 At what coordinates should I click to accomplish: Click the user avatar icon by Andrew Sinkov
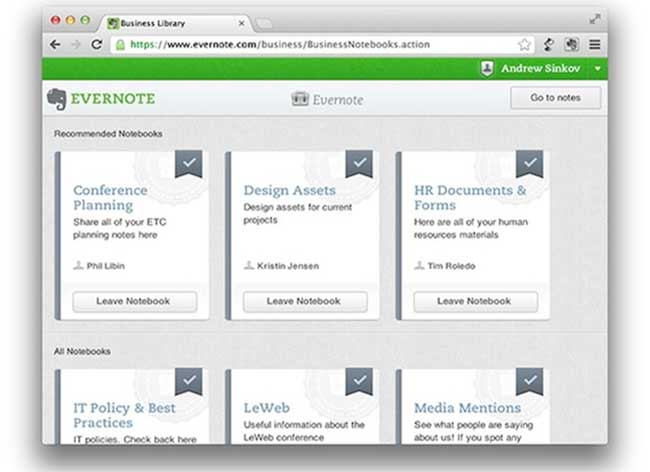click(x=487, y=68)
